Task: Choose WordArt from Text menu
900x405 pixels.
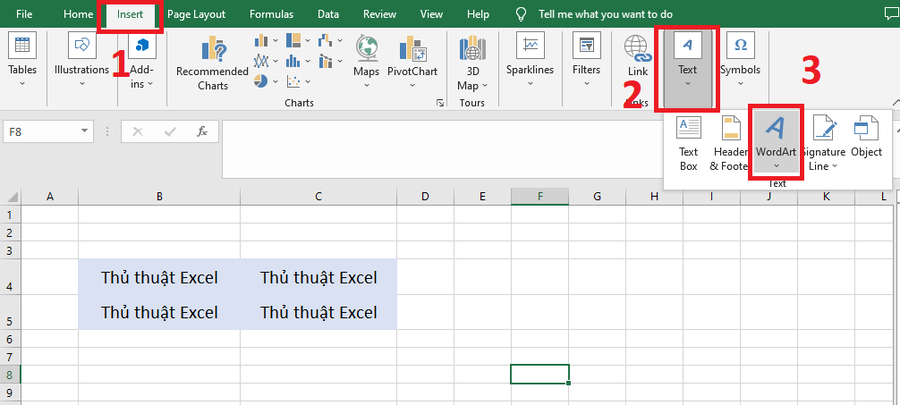Action: point(776,143)
